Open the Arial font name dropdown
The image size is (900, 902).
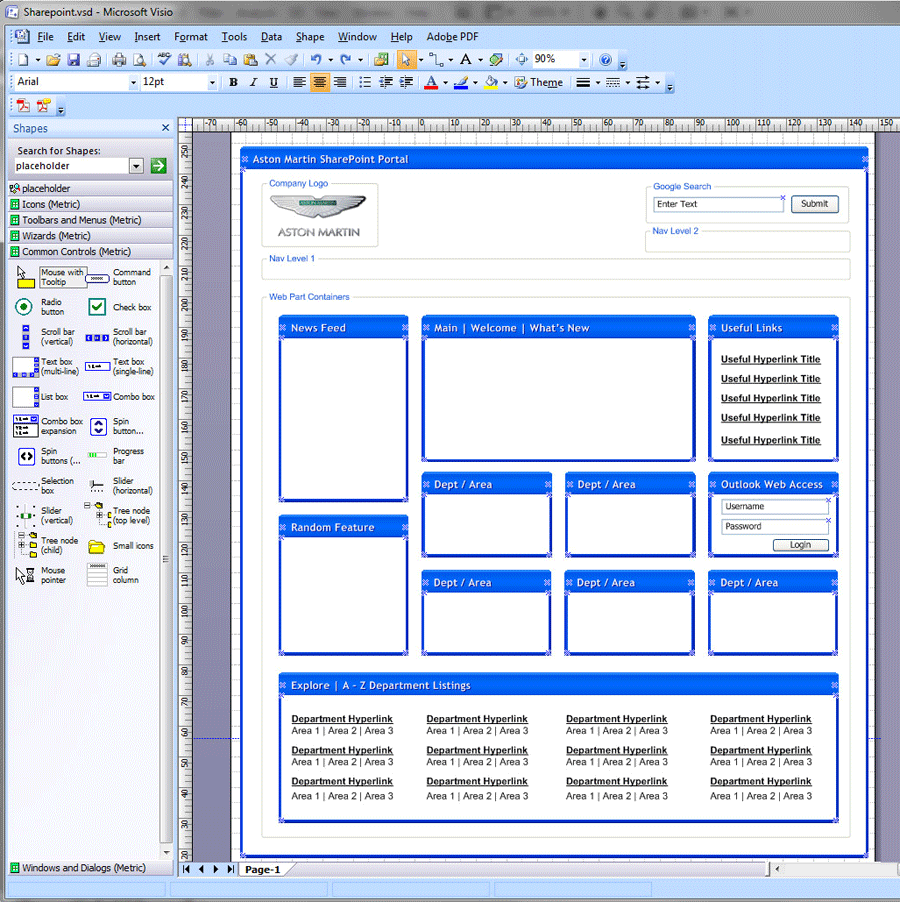pyautogui.click(x=133, y=83)
